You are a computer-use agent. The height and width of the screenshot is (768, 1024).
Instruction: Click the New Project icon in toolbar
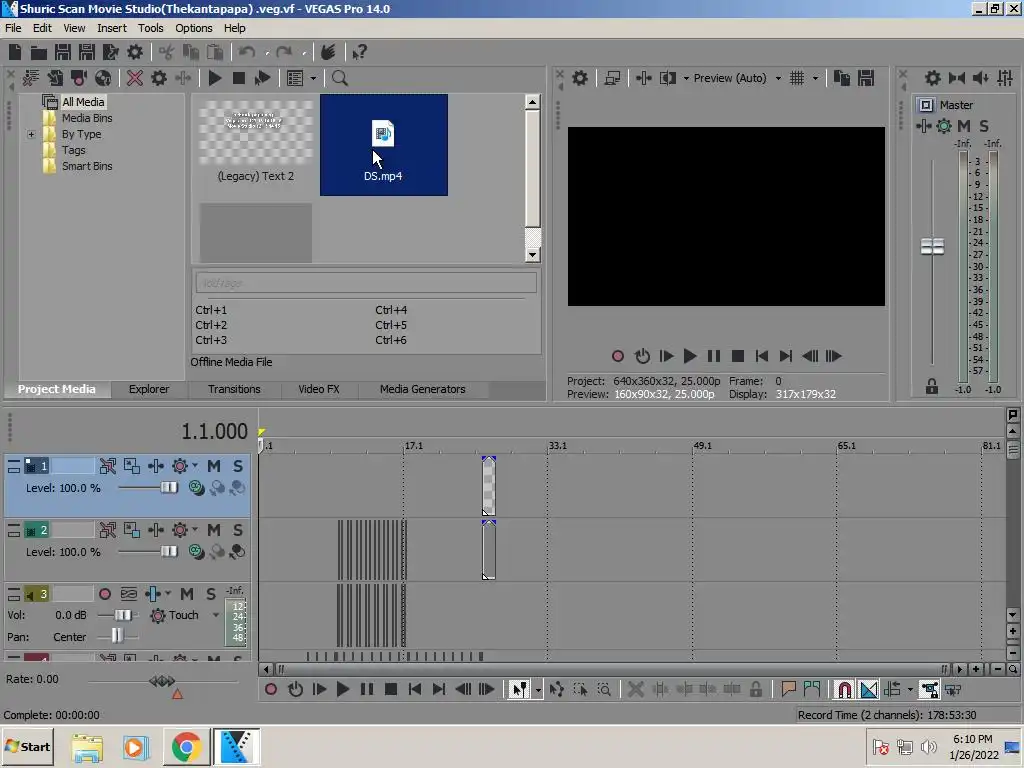click(15, 52)
